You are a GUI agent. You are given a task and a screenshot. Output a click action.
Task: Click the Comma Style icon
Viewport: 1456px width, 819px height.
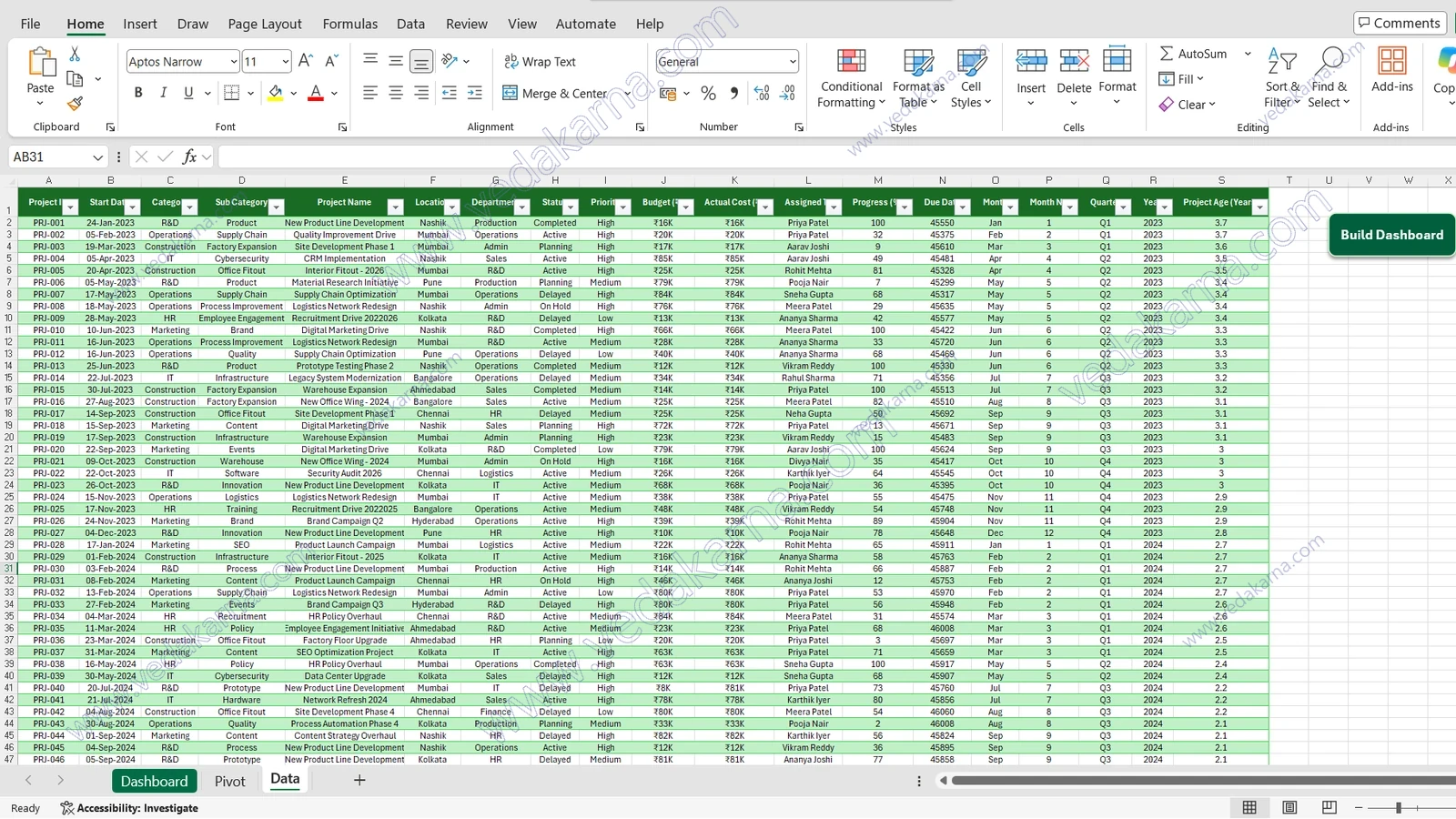(734, 92)
